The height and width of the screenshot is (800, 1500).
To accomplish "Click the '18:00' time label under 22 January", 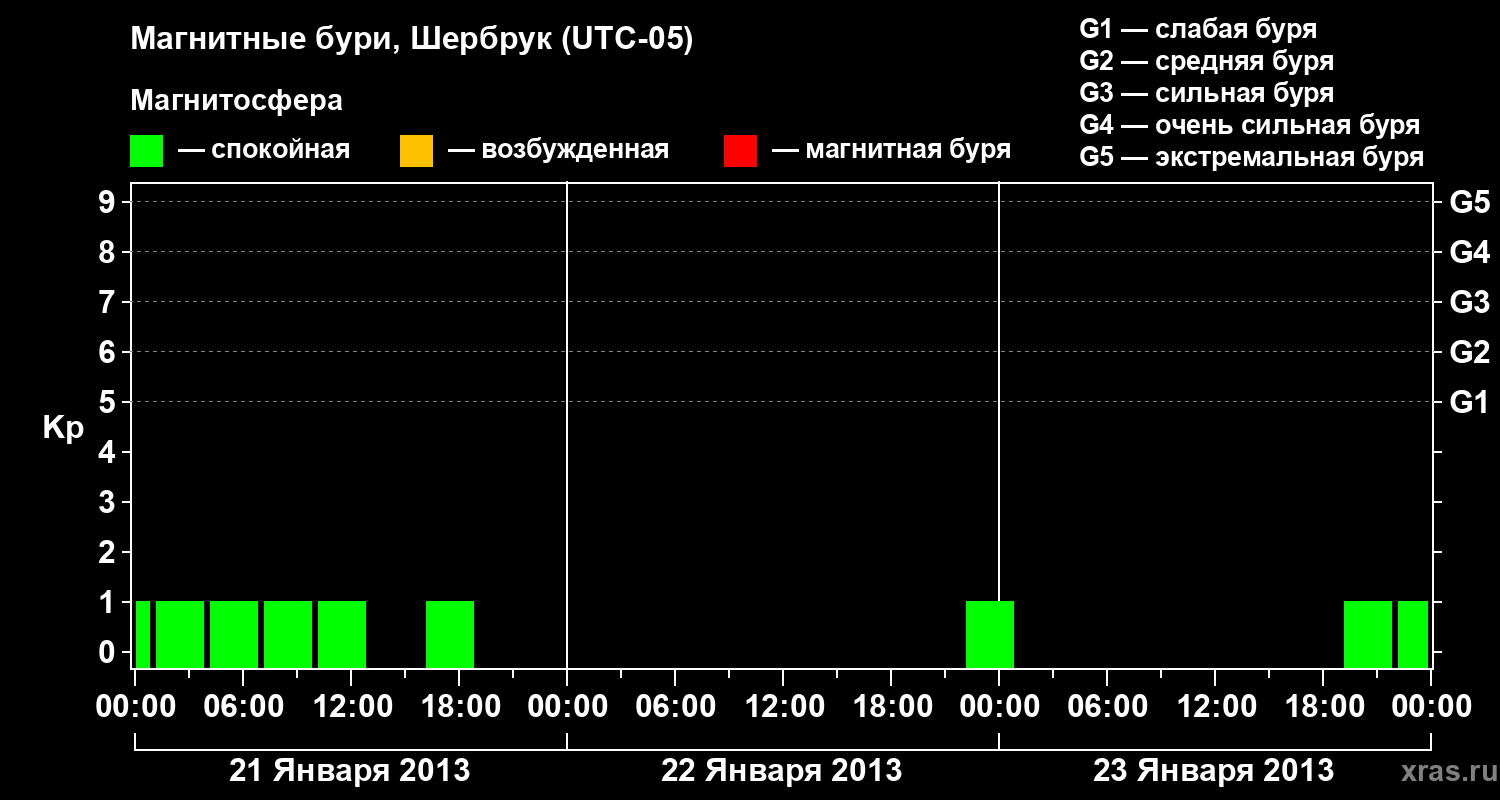I will [x=891, y=707].
